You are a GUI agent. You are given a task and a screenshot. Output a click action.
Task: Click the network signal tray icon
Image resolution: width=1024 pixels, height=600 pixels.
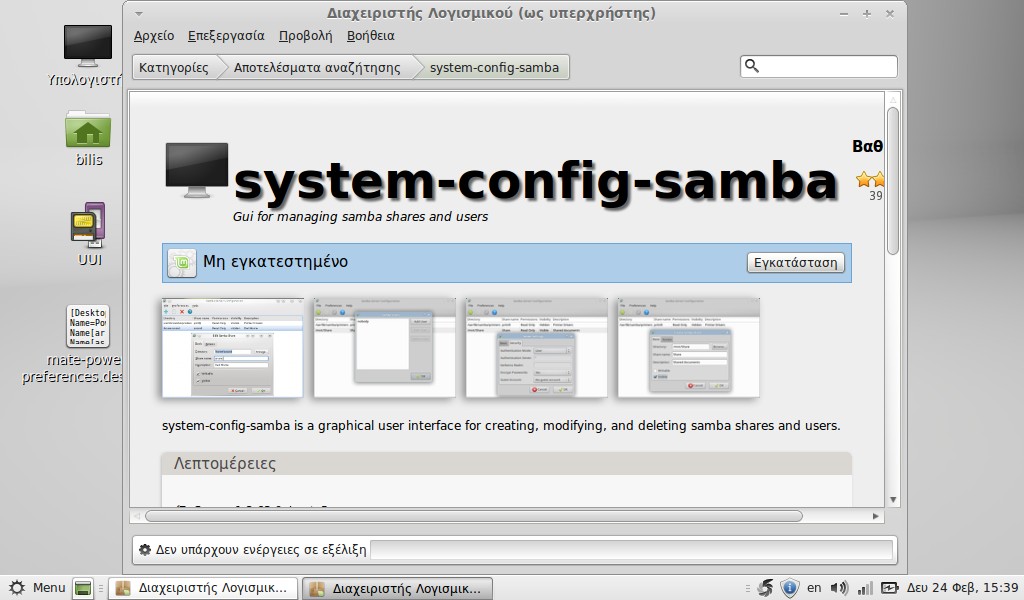click(865, 588)
